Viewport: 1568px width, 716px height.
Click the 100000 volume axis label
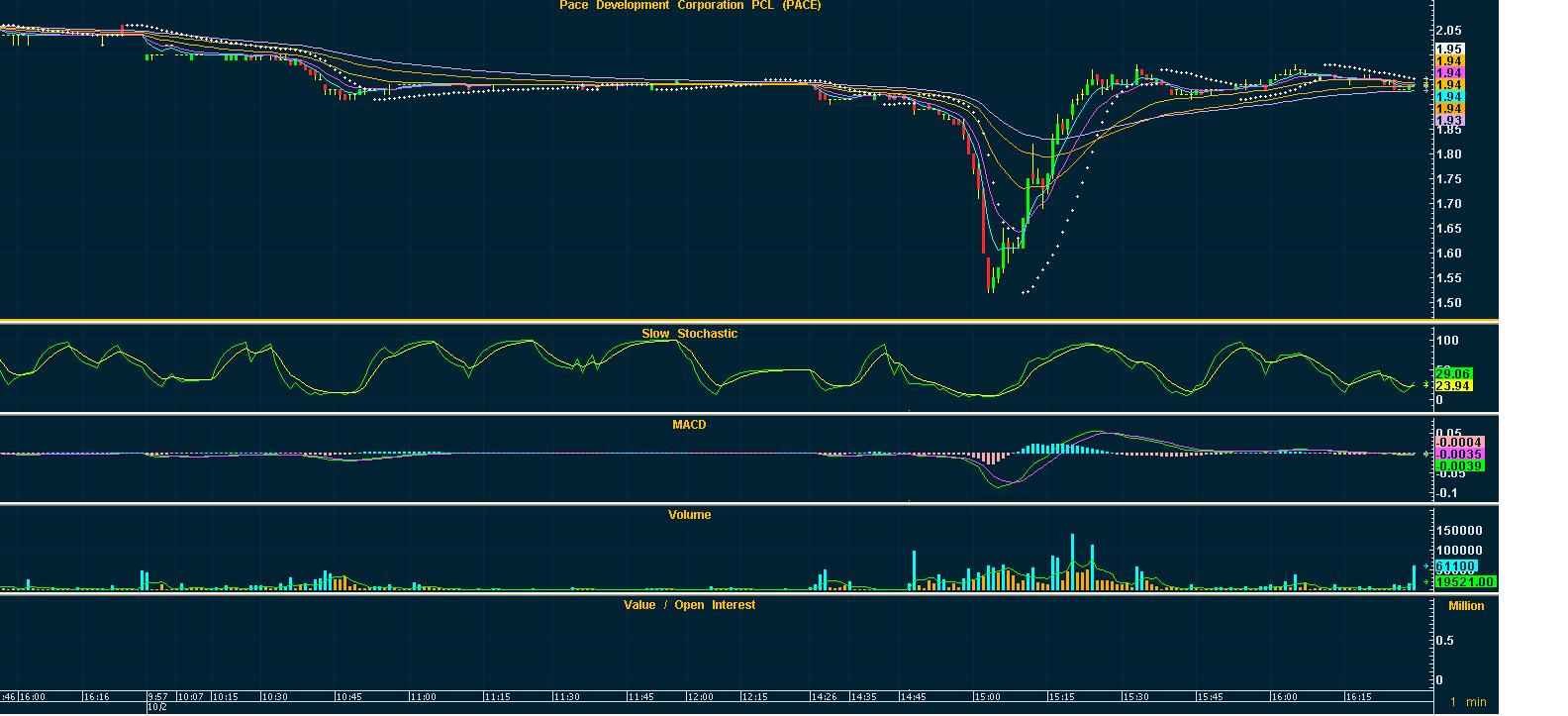pyautogui.click(x=1459, y=551)
